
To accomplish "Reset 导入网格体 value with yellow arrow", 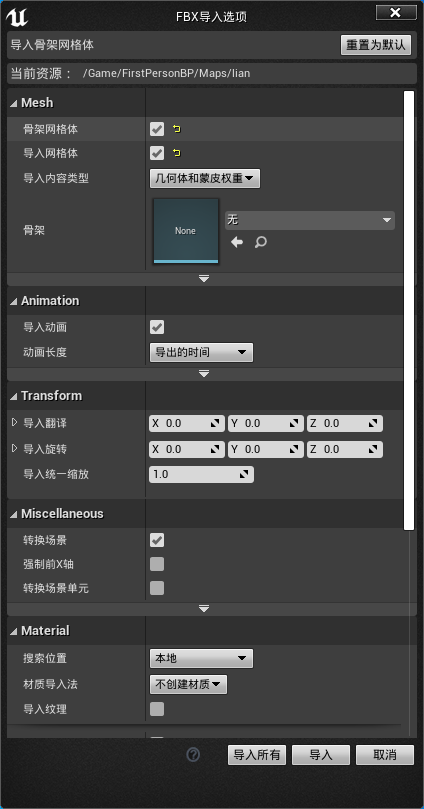I will tap(177, 153).
